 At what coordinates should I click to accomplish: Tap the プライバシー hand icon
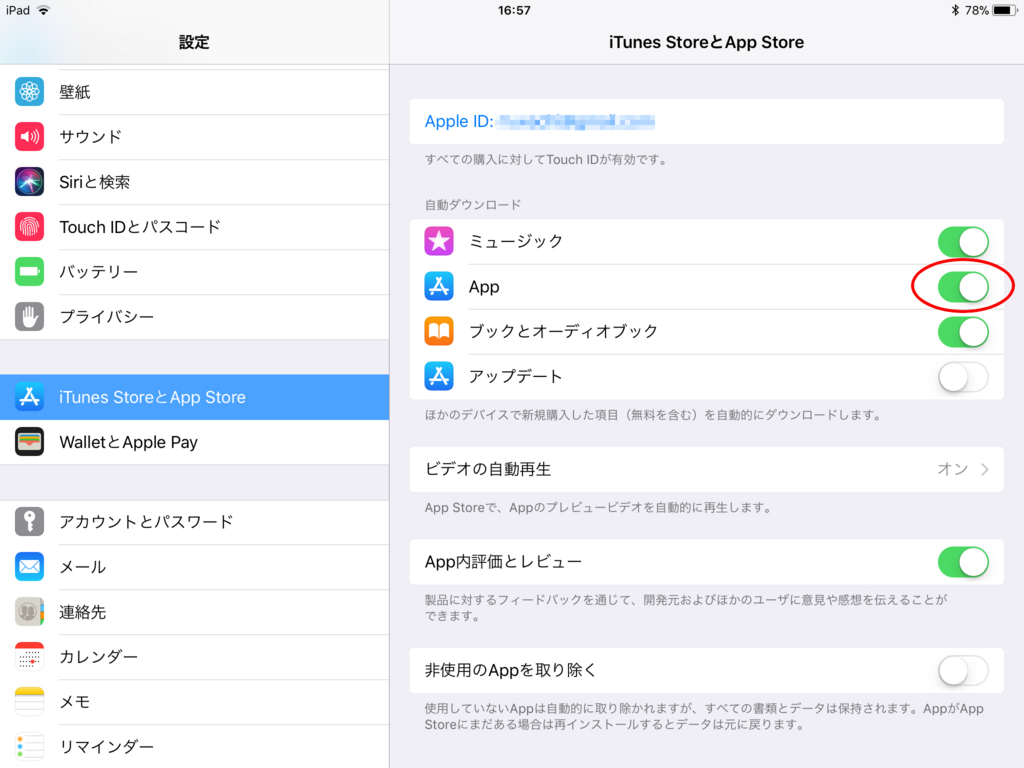[x=29, y=317]
